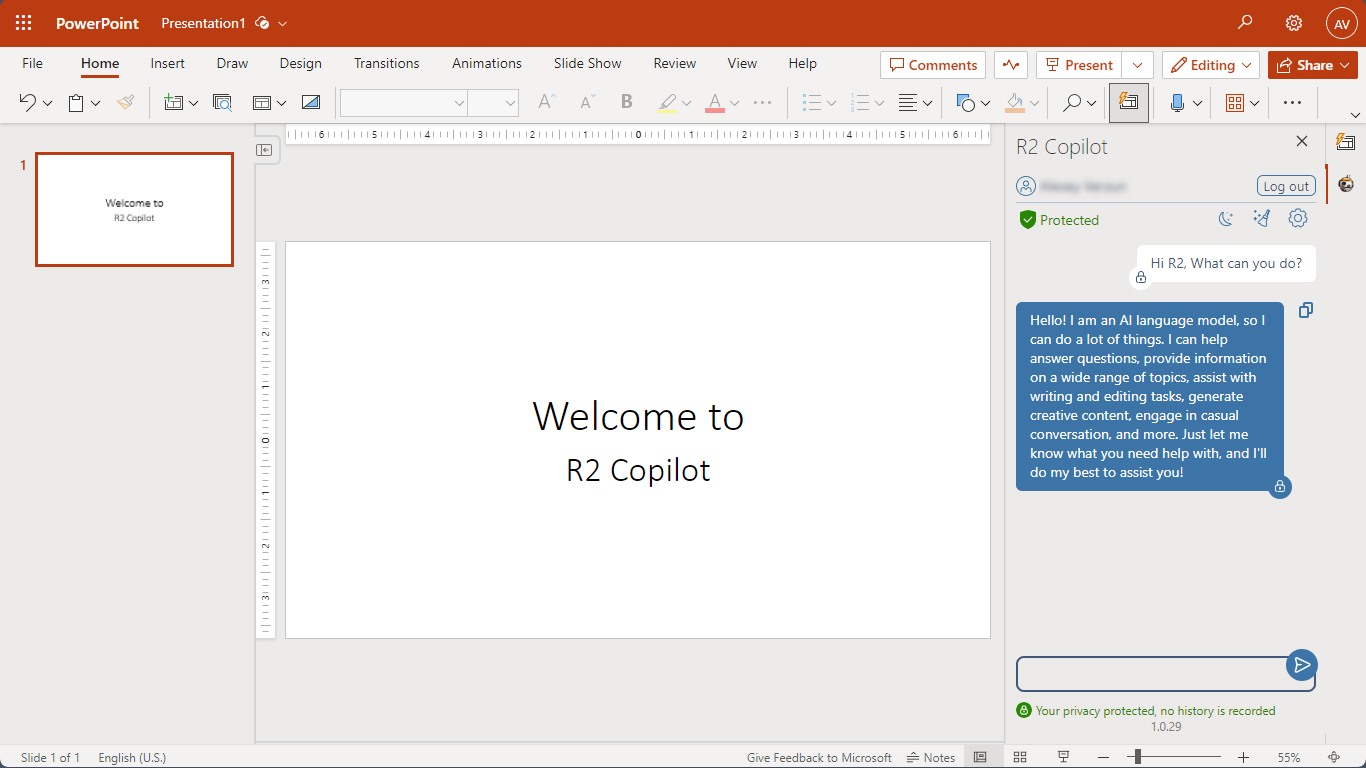The image size is (1366, 768).
Task: Open R2 Copilot settings gear
Action: (x=1298, y=219)
